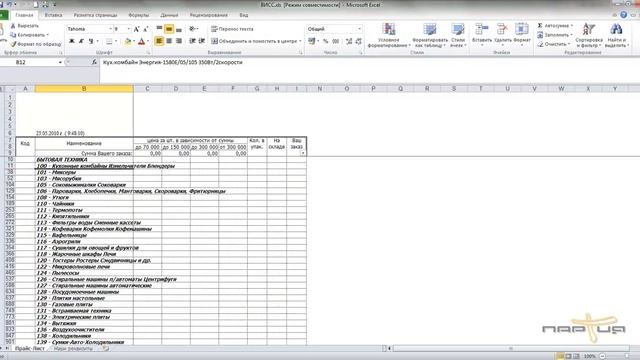The image size is (640, 360).
Task: Open the Merge and Center dropdown arrow
Action: coord(300,41)
